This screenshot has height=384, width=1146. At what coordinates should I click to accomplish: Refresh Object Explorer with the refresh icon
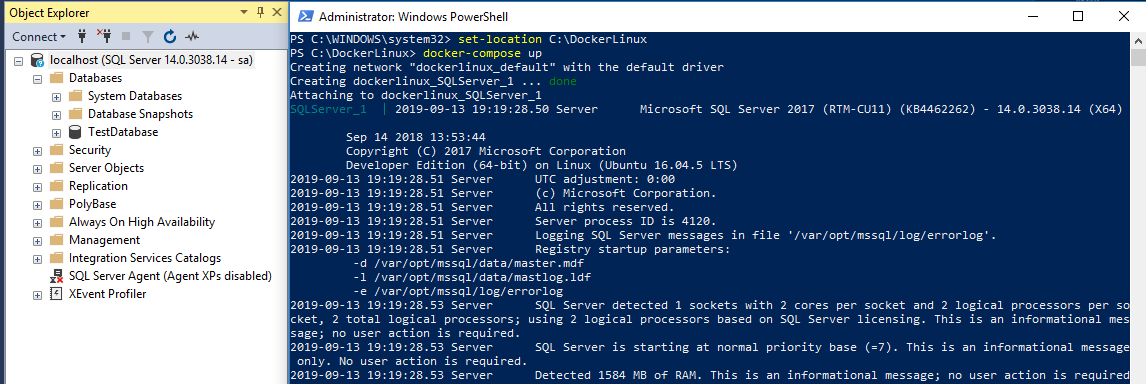[x=170, y=36]
